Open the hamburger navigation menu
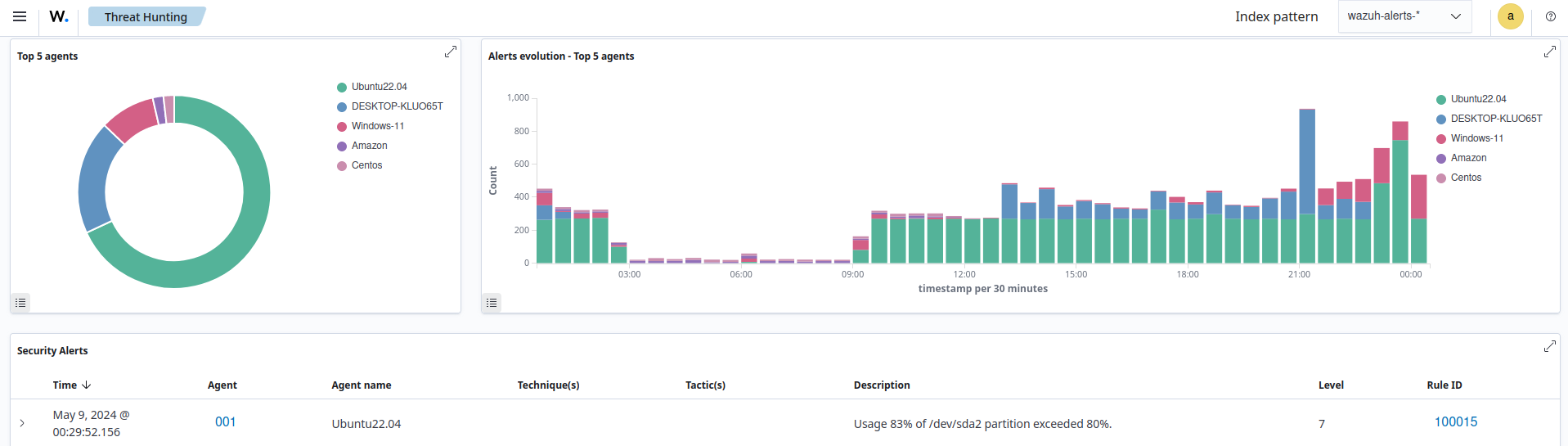Viewport: 1568px width, 446px height. point(20,16)
